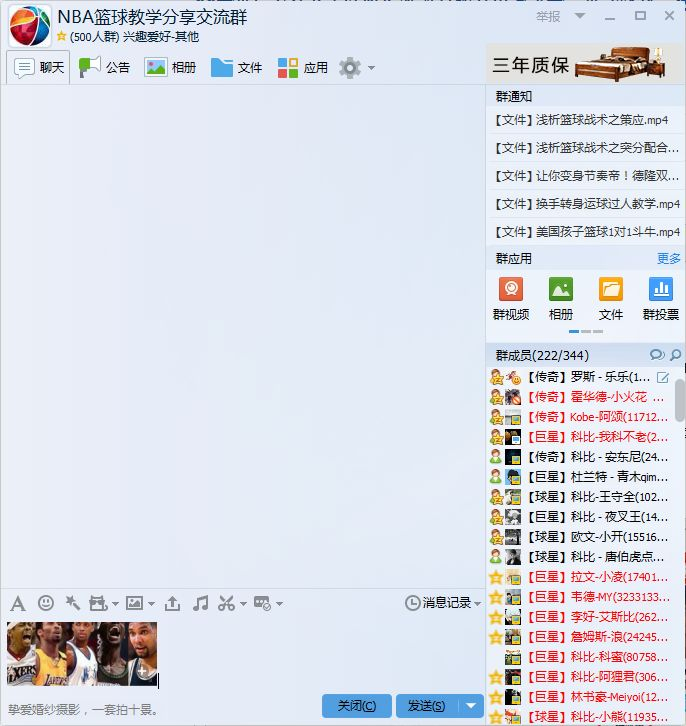Select member 【巨星】韦德-MY

point(581,597)
